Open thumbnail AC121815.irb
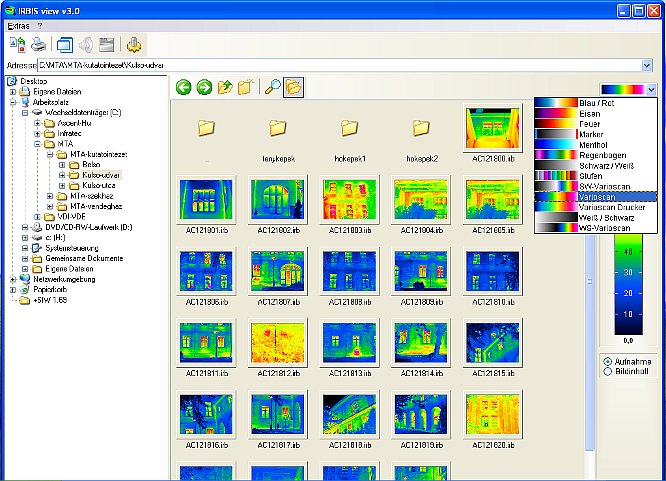 coord(493,343)
